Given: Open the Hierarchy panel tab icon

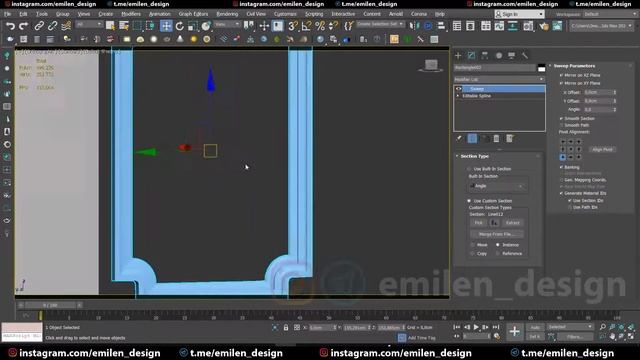Looking at the screenshot, I should 485,56.
